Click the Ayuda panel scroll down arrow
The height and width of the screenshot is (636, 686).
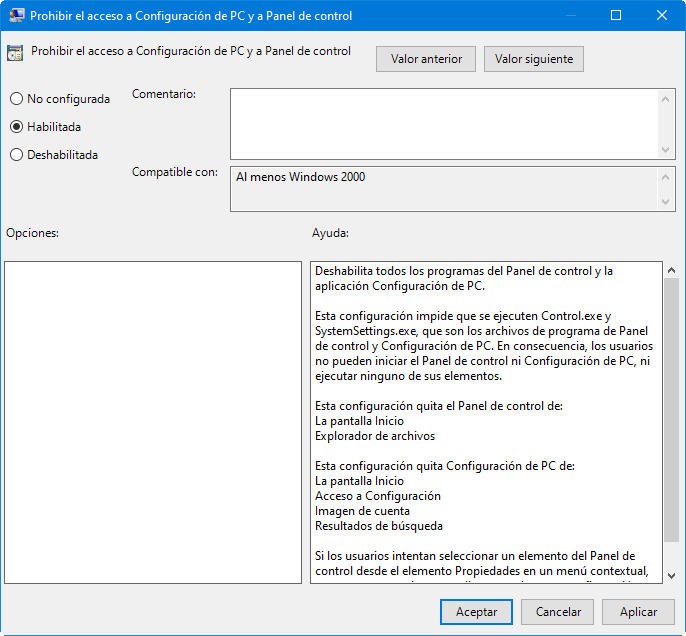point(672,576)
